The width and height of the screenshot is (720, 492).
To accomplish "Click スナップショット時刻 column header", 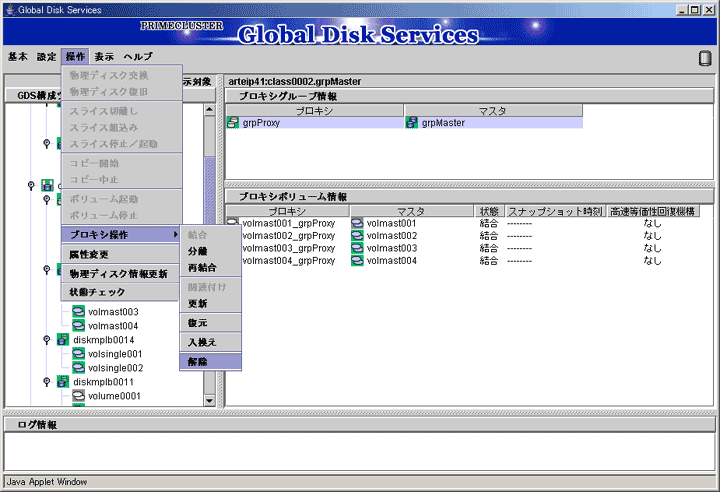I will tap(555, 211).
